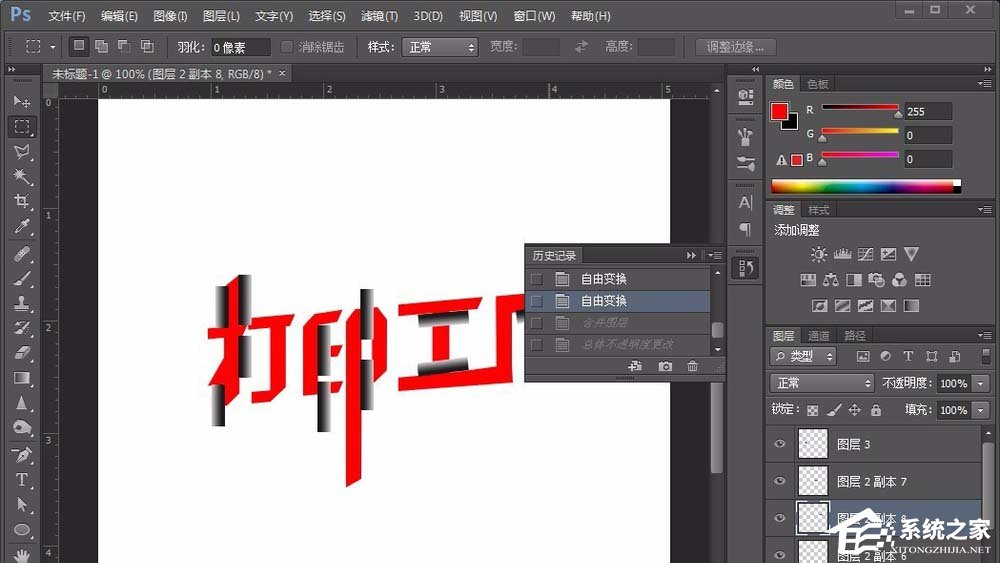Image resolution: width=1000 pixels, height=563 pixels.
Task: Click the first 自由变换 history state
Action: (604, 279)
